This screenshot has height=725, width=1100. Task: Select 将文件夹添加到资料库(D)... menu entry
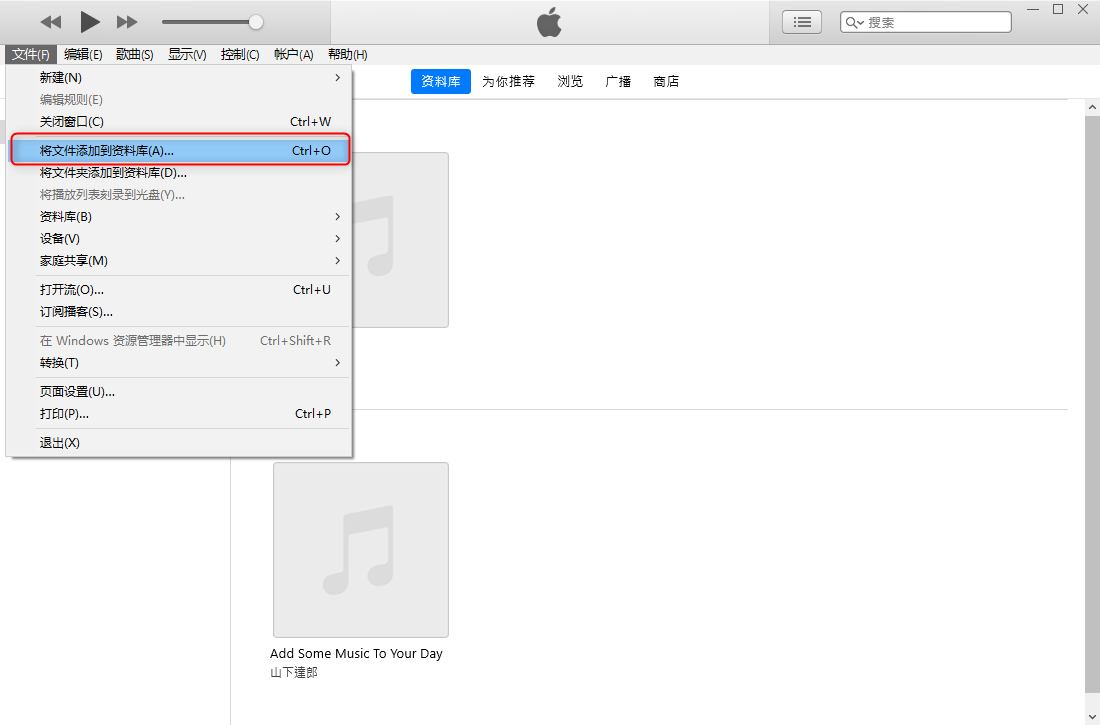179,173
